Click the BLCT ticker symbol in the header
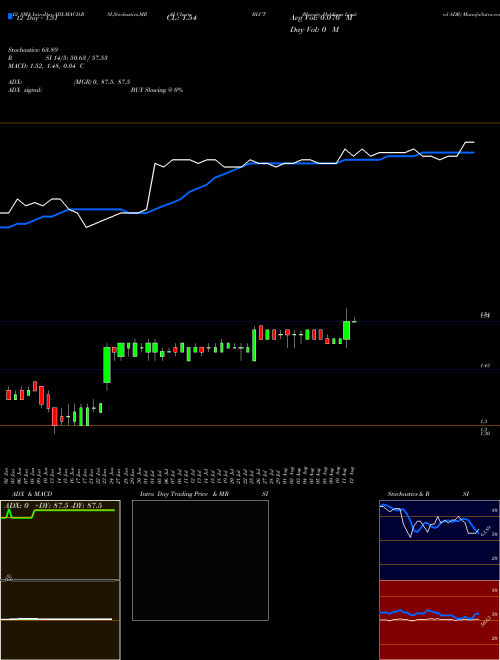This screenshot has width=500, height=660. click(x=259, y=14)
